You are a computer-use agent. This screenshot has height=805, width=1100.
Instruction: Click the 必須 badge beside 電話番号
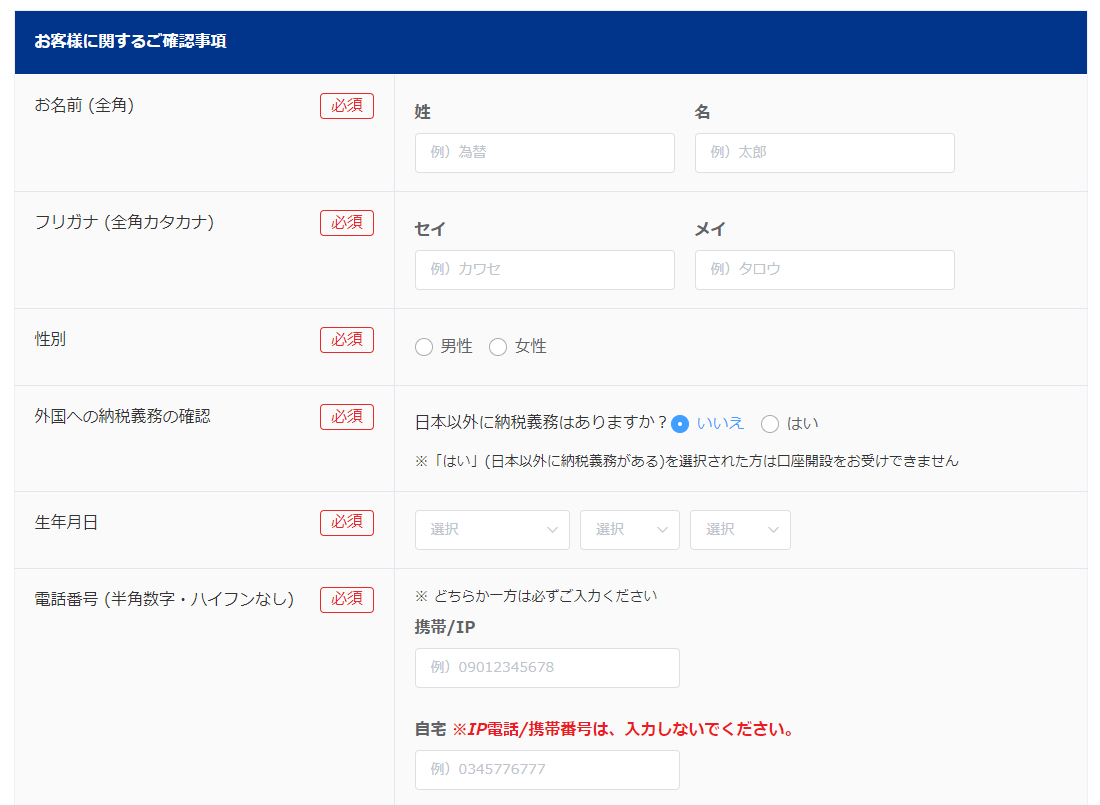347,600
